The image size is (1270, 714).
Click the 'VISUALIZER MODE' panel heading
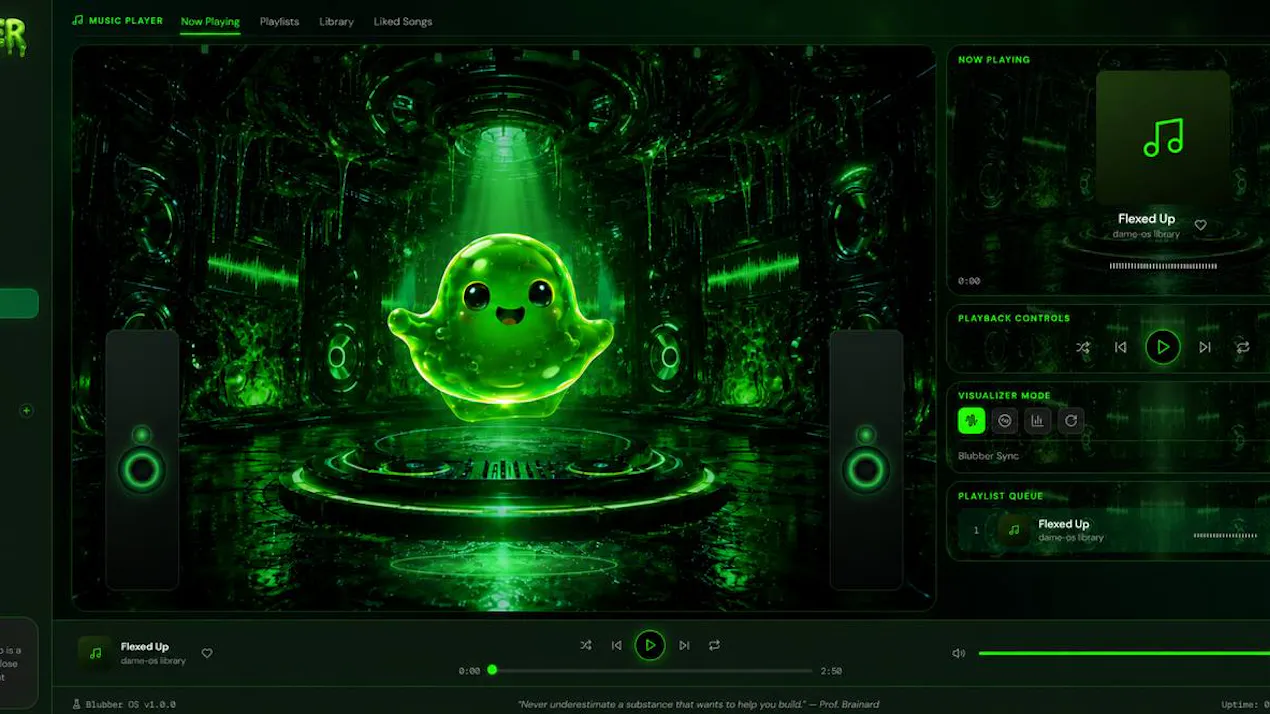click(1004, 395)
